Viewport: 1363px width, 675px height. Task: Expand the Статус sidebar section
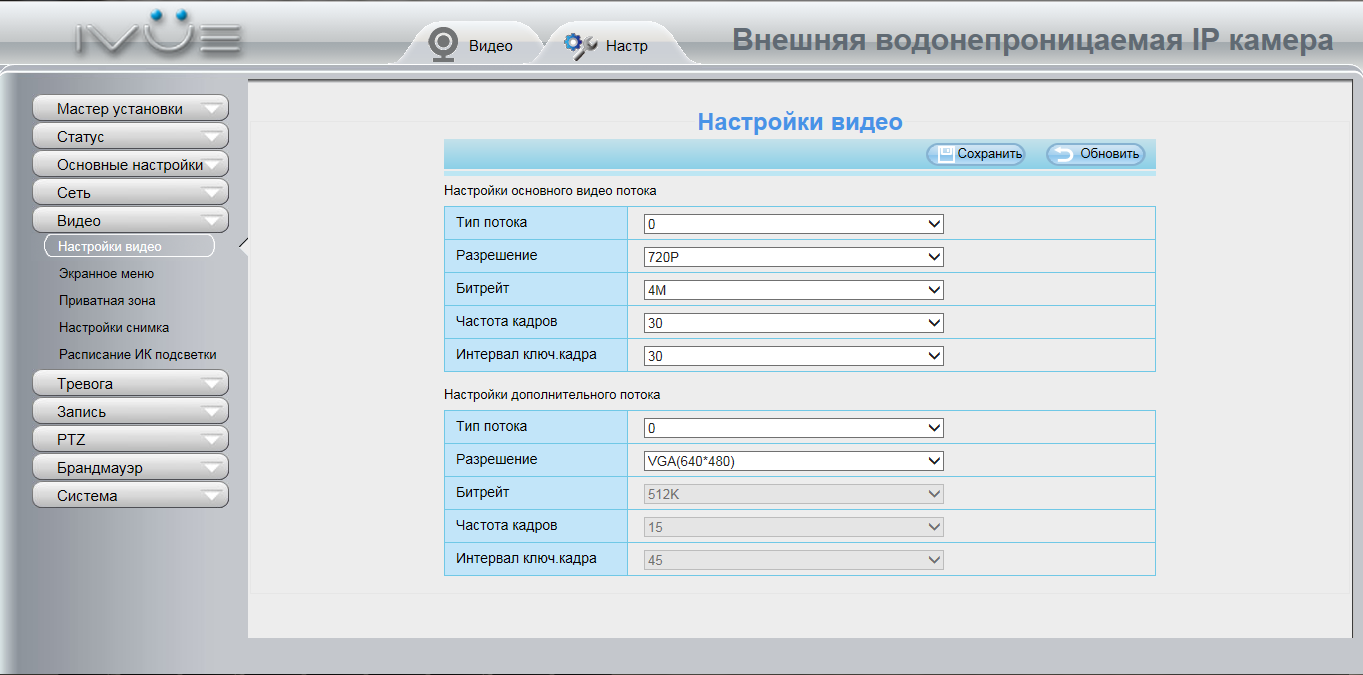pos(130,136)
